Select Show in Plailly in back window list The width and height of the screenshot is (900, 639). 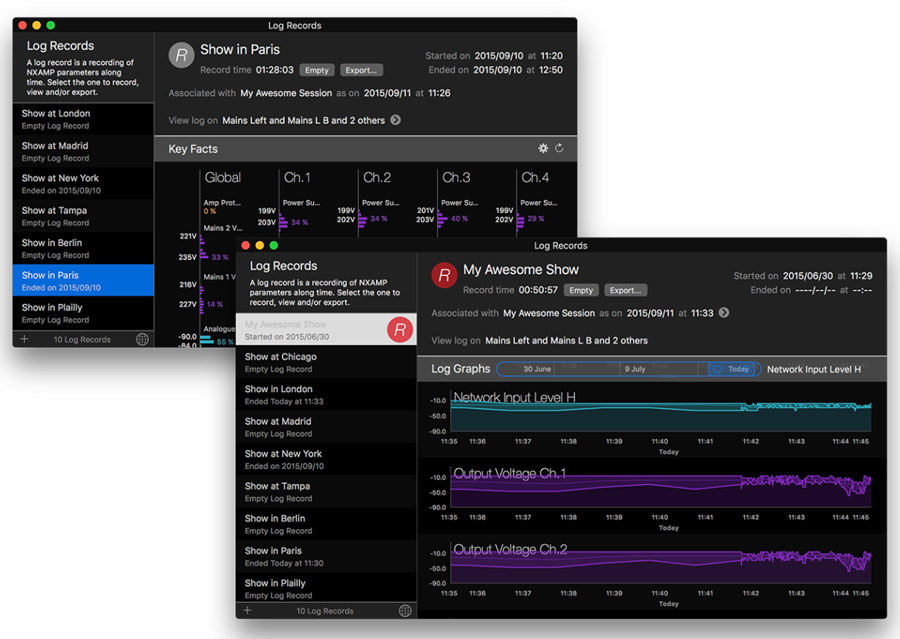point(83,313)
